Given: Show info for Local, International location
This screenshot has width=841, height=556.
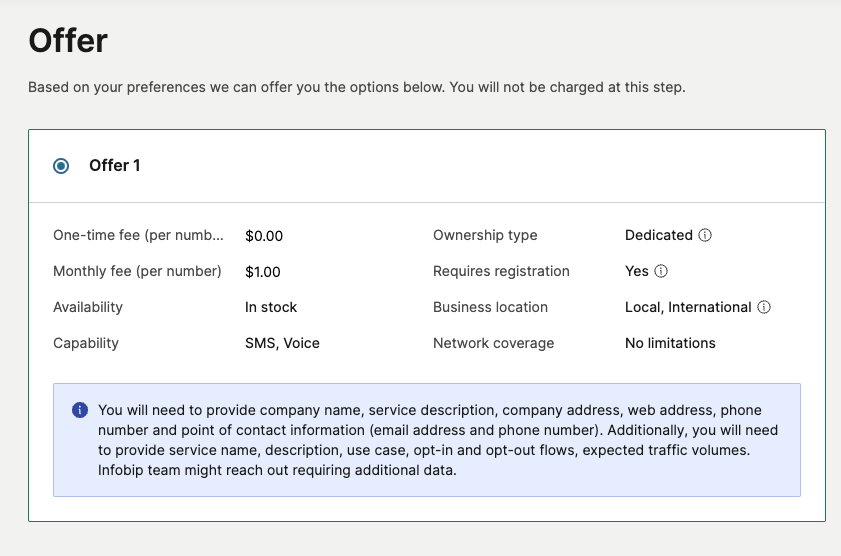Looking at the screenshot, I should [x=764, y=308].
